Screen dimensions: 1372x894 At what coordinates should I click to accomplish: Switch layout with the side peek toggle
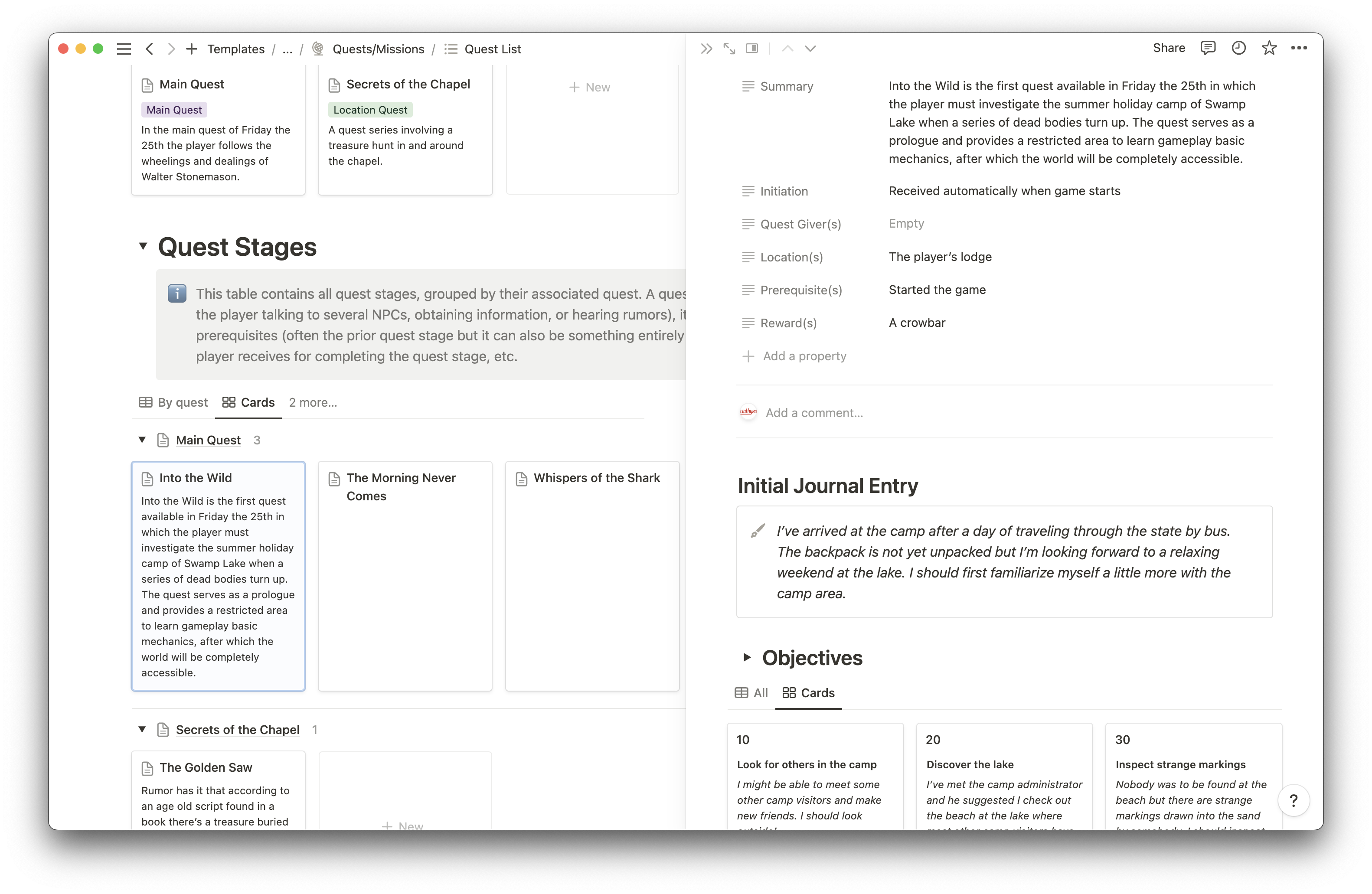[x=752, y=48]
